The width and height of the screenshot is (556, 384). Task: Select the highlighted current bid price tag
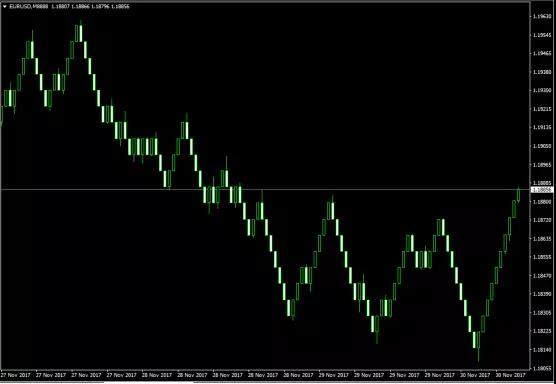(543, 190)
